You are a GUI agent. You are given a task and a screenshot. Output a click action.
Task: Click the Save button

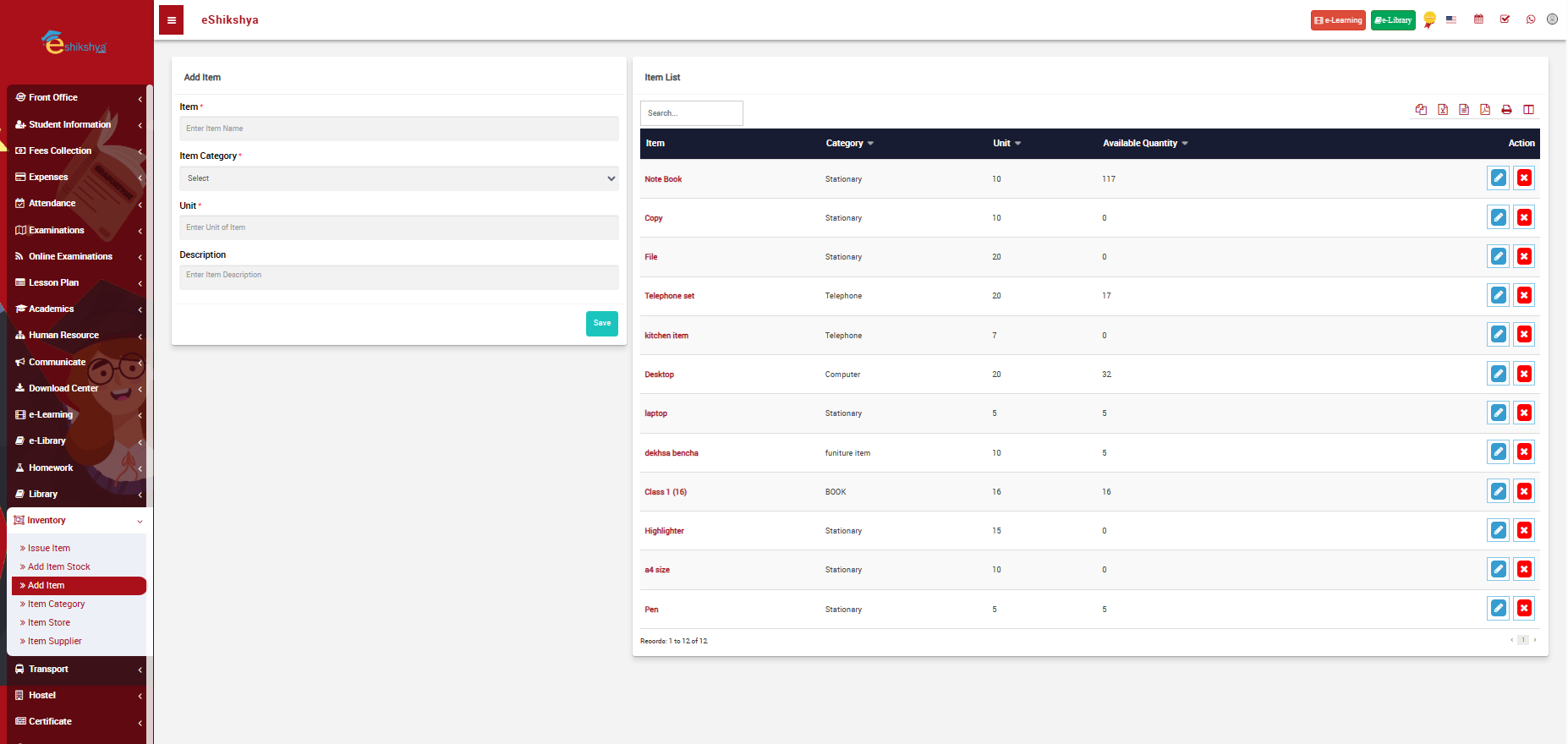tap(601, 323)
